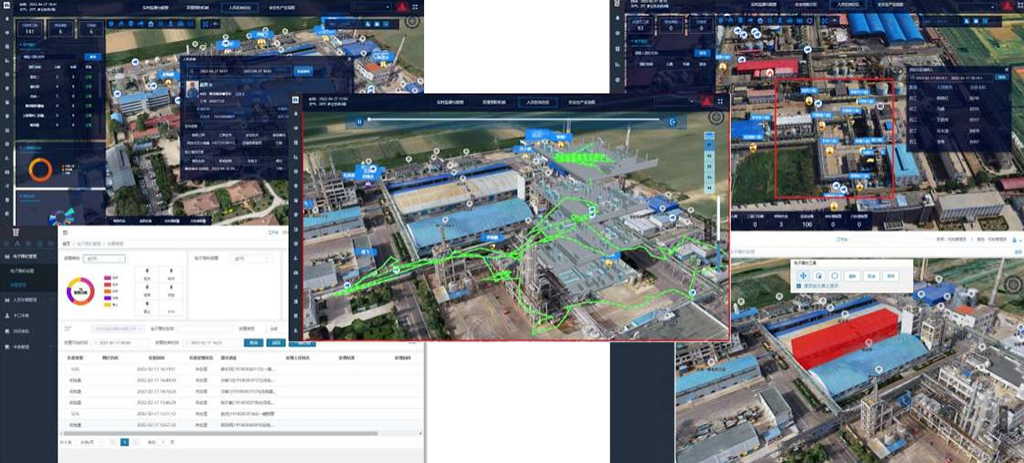Click the red alarm icon in the center window header
The height and width of the screenshot is (463, 1024).
coord(707,102)
